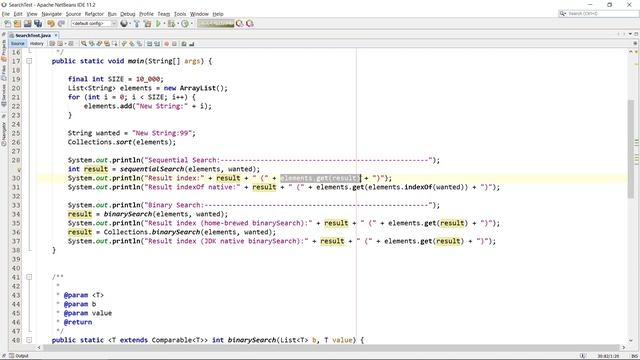Toggle the History view button
The width and height of the screenshot is (640, 360).
(x=36, y=43)
